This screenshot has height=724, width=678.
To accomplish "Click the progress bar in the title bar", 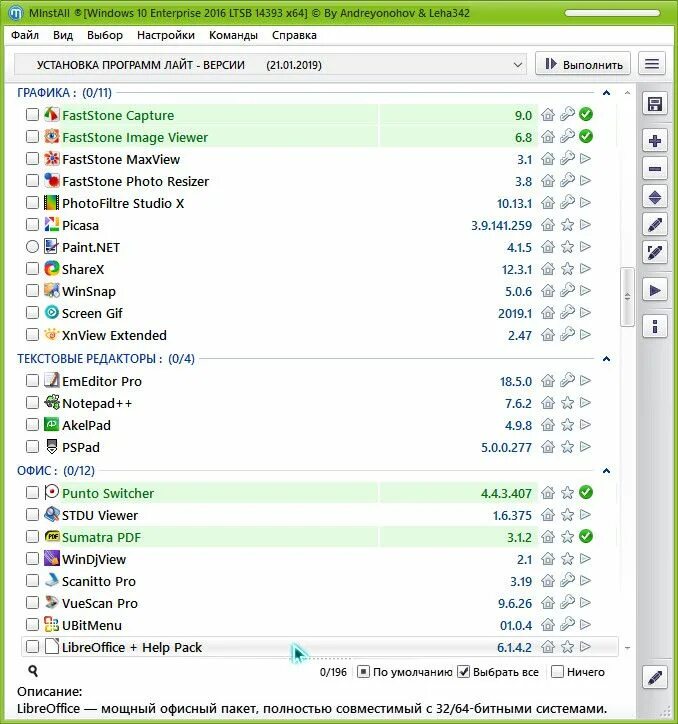I will pos(612,13).
